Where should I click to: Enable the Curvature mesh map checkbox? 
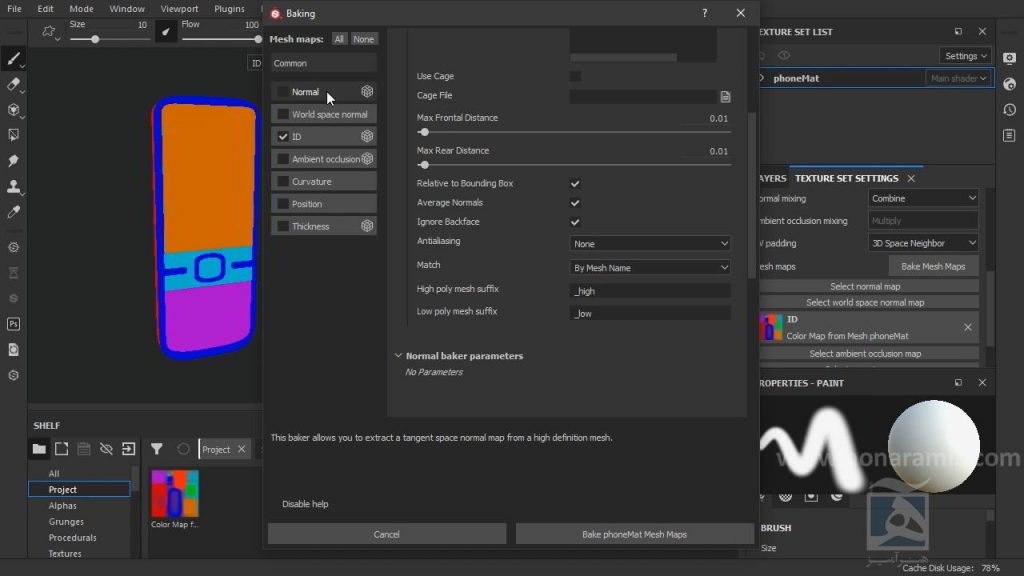pyautogui.click(x=283, y=181)
